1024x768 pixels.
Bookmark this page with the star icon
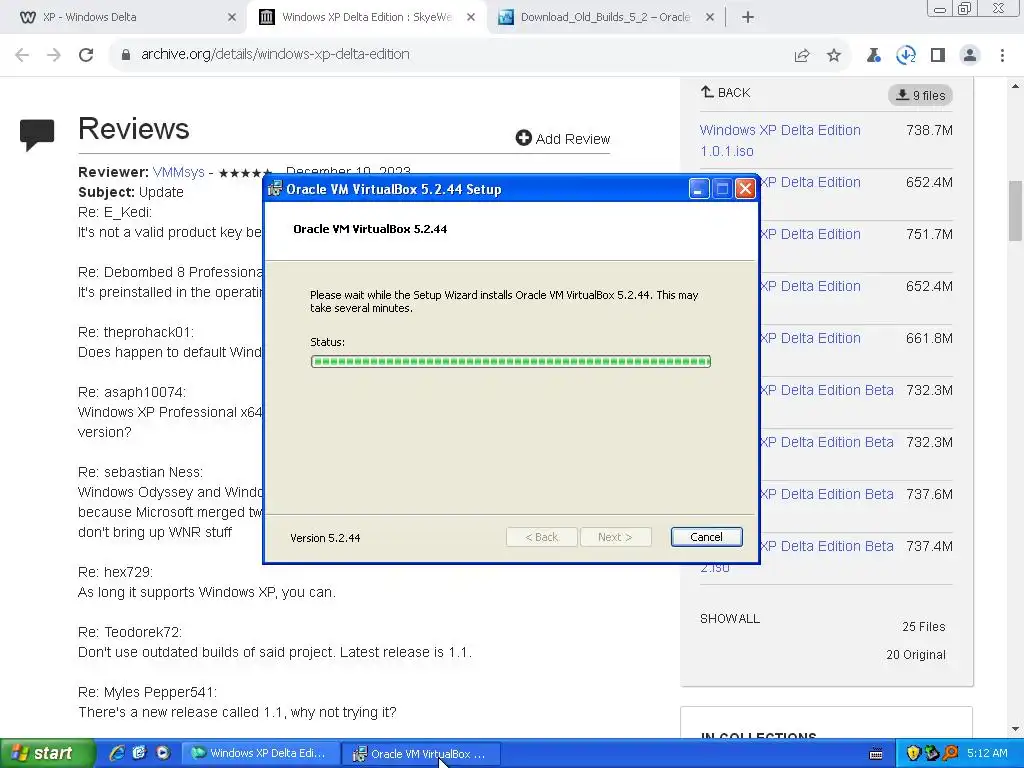(834, 56)
